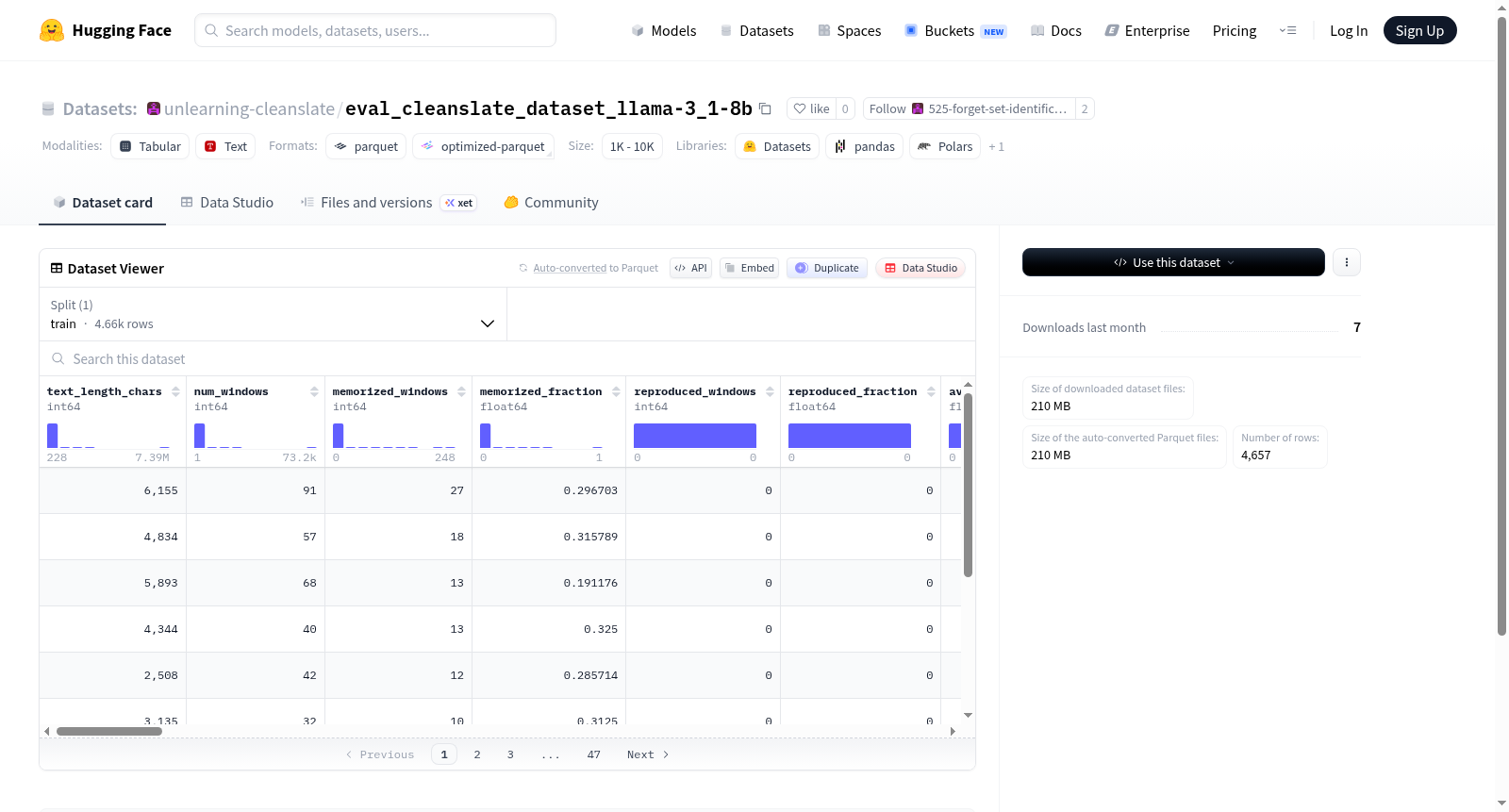1509x812 pixels.
Task: Click the memorized_fraction histogram range slider
Action: point(541,436)
